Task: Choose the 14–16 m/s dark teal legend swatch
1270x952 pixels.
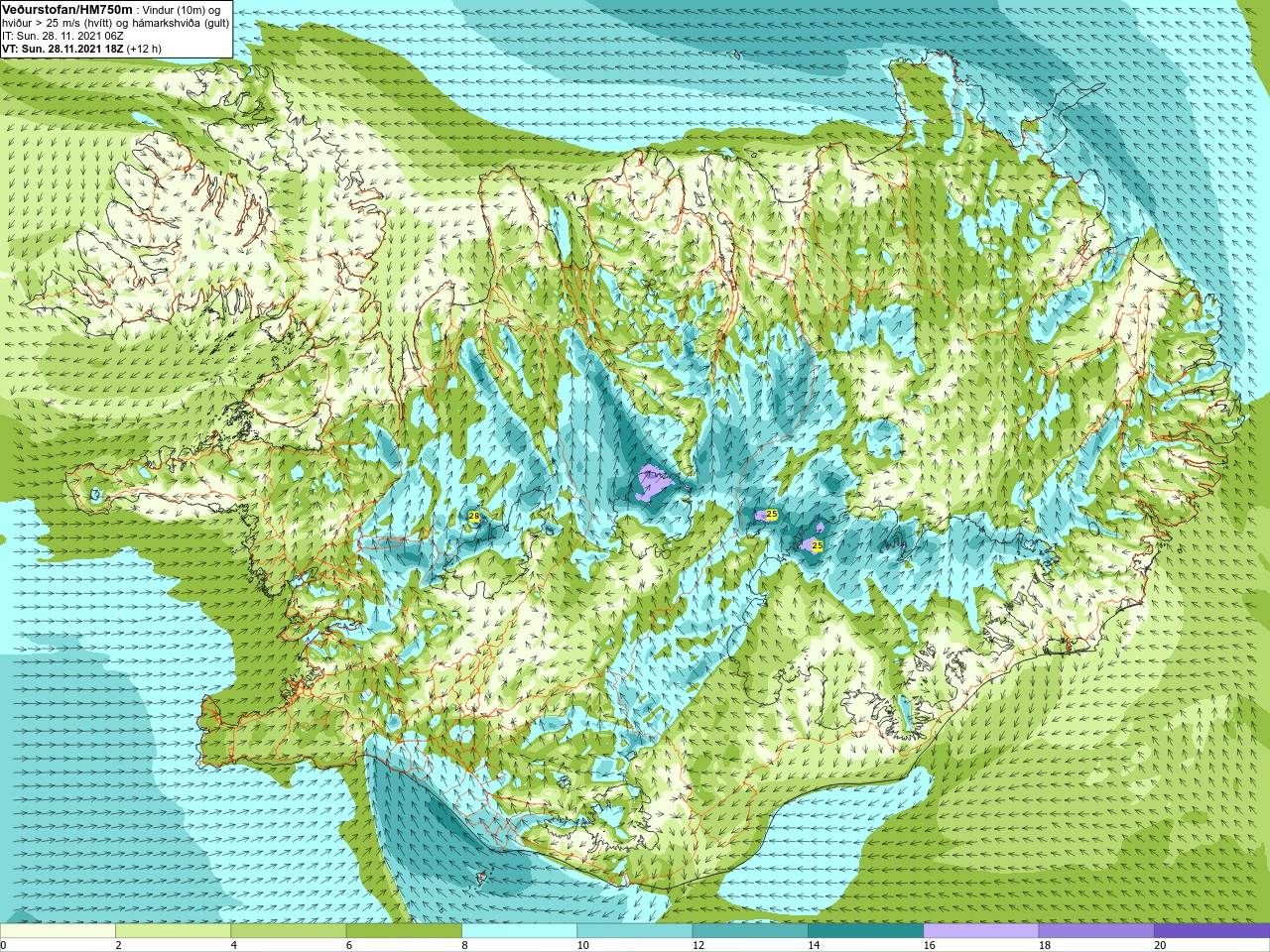Action: tap(865, 930)
